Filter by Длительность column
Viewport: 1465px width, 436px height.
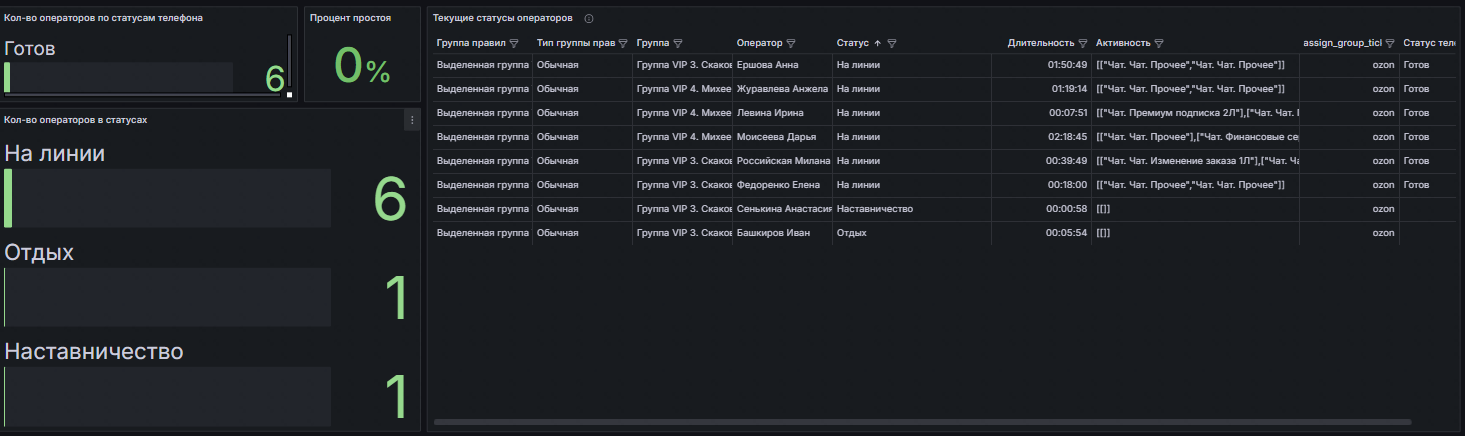pos(1082,44)
